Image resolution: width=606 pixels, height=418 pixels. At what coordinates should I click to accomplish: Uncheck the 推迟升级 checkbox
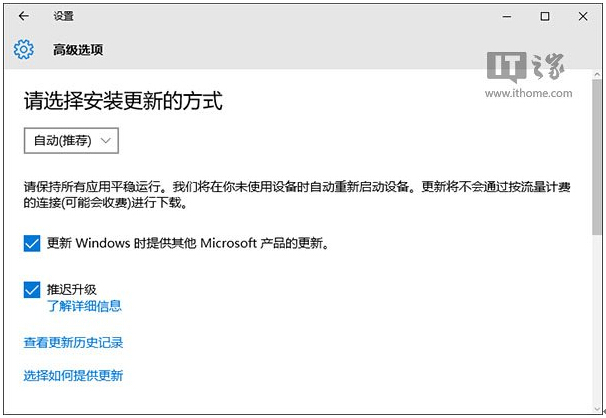(32, 290)
